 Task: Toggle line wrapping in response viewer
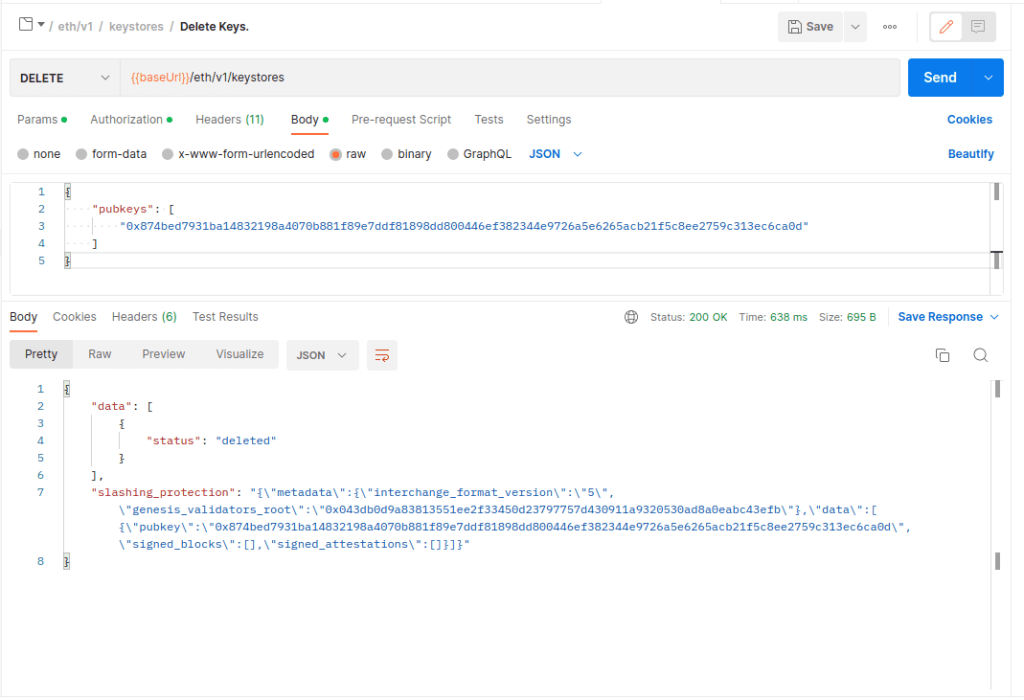[381, 355]
